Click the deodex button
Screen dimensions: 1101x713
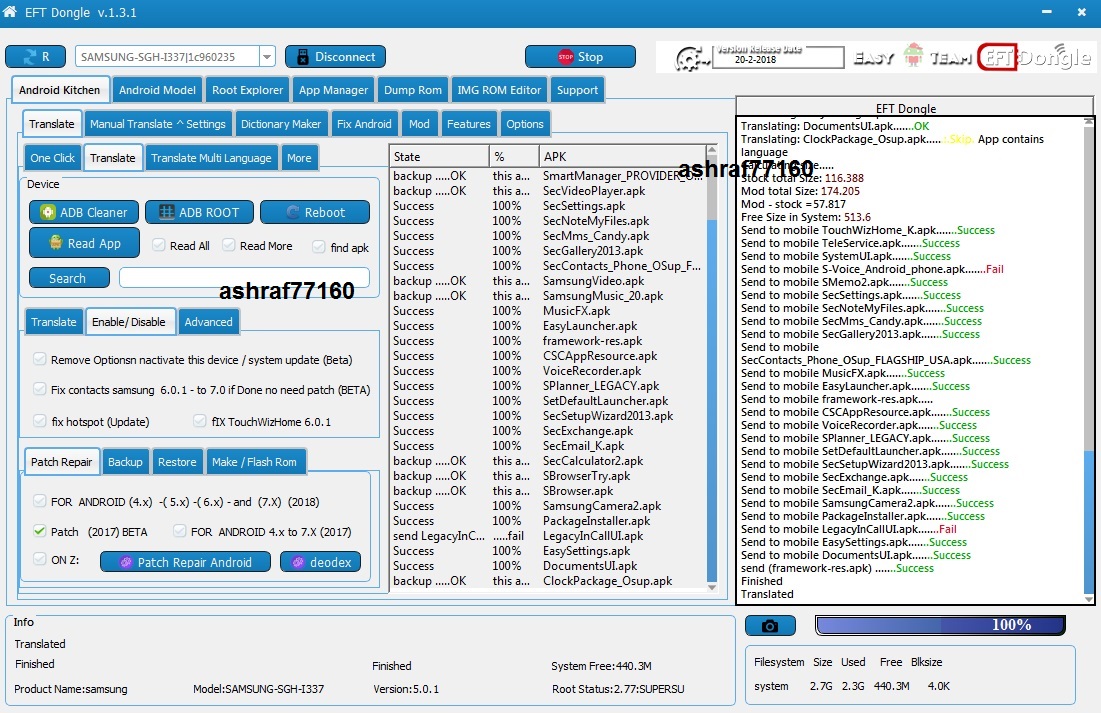pyautogui.click(x=321, y=562)
